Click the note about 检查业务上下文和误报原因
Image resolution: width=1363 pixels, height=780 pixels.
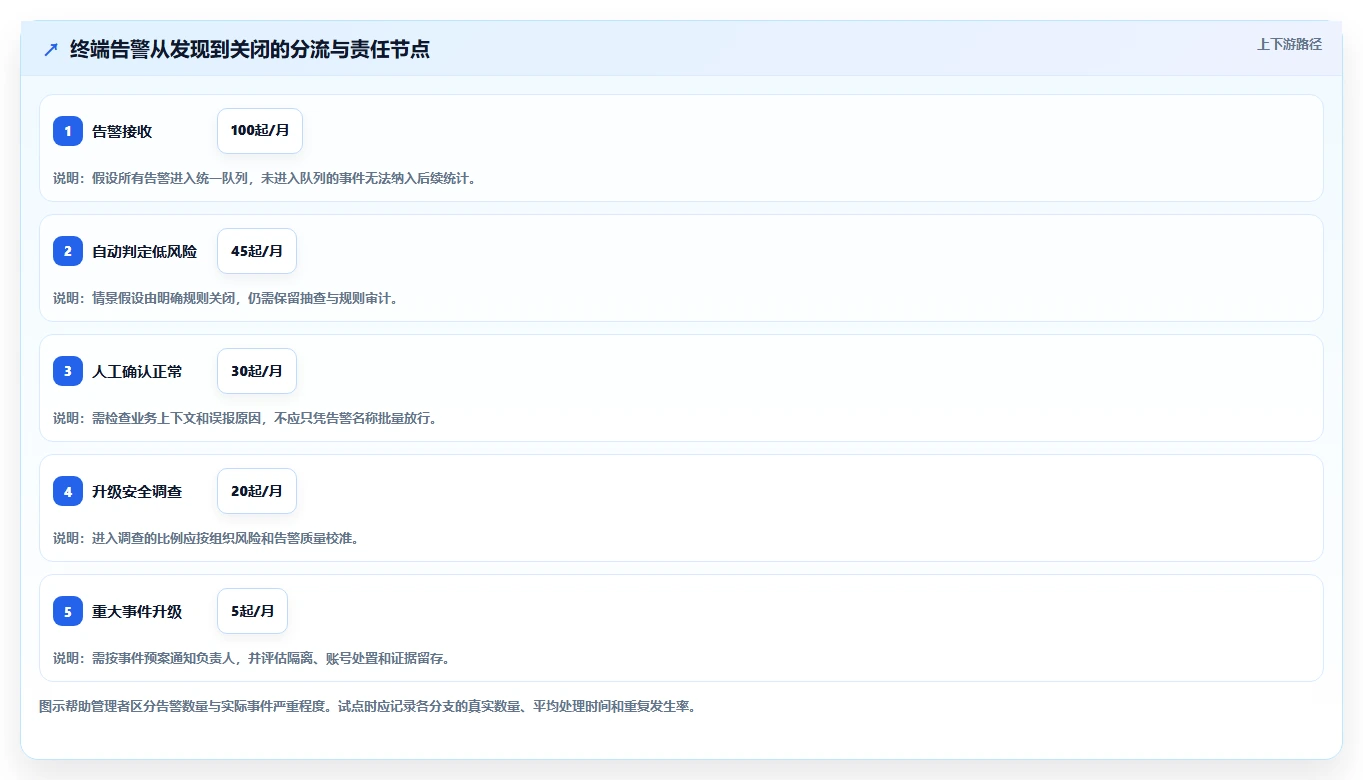(x=245, y=418)
